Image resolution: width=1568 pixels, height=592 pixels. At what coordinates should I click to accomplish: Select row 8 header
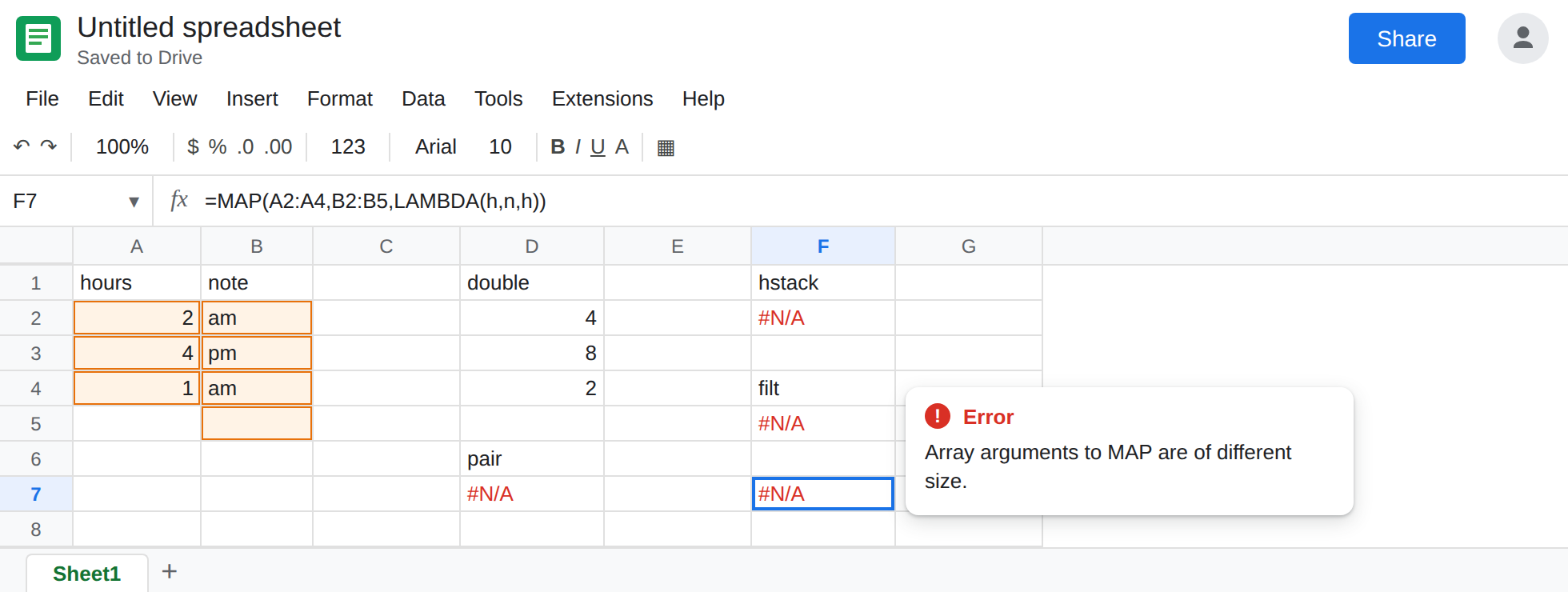[36, 530]
